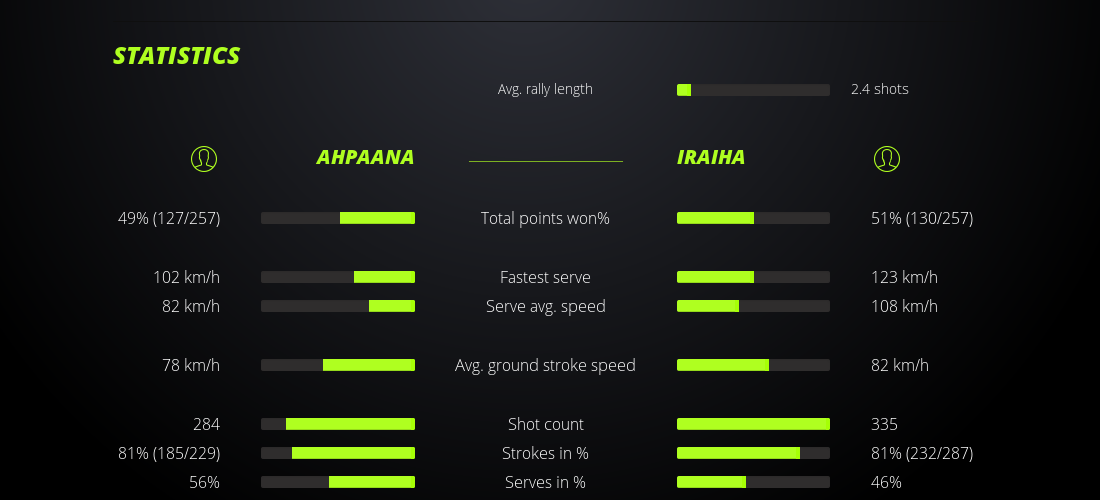Viewport: 1100px width, 500px height.
Task: Click Iraiha's Fastest serve bar
Action: click(753, 277)
